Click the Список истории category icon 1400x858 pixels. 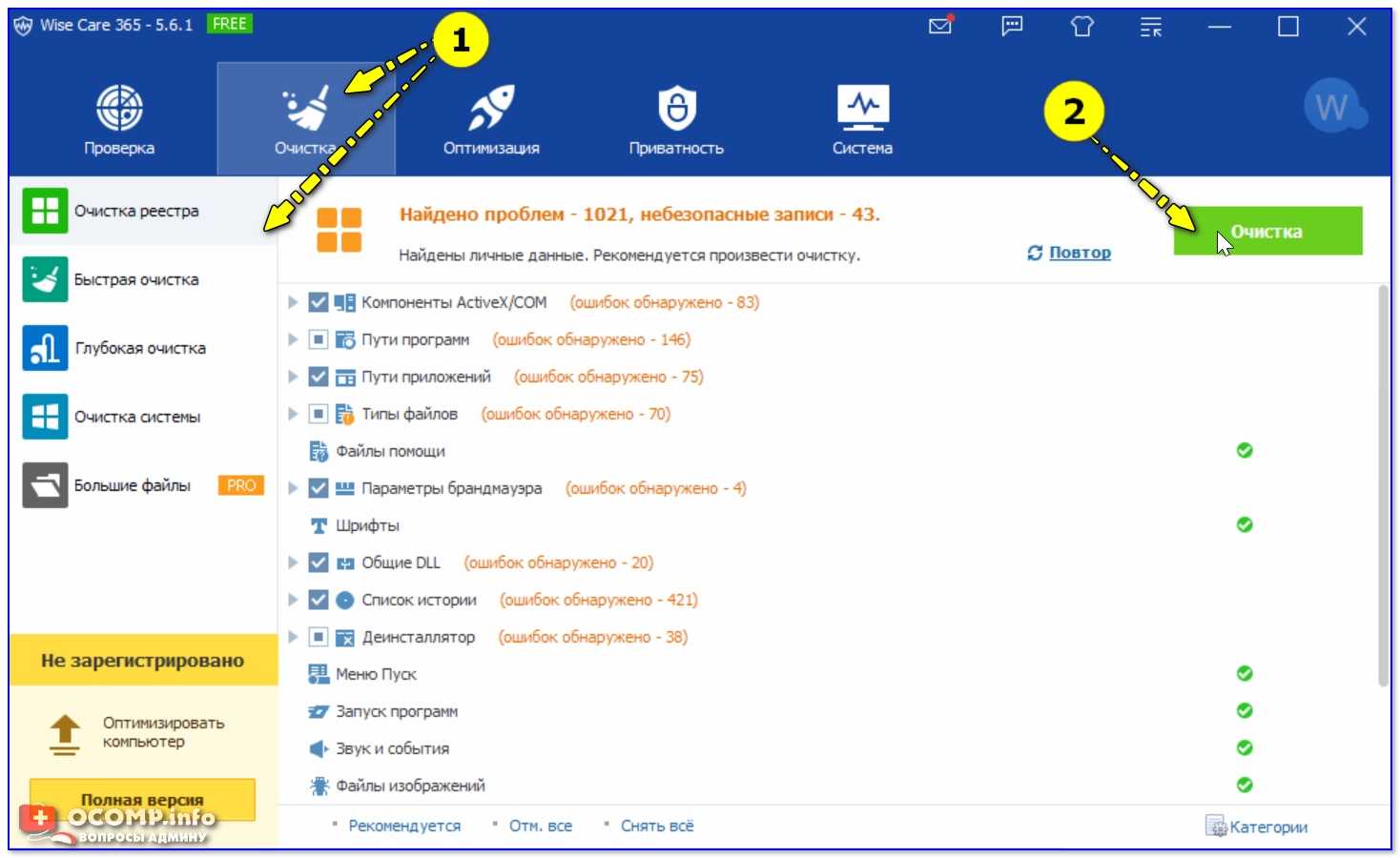(x=344, y=601)
